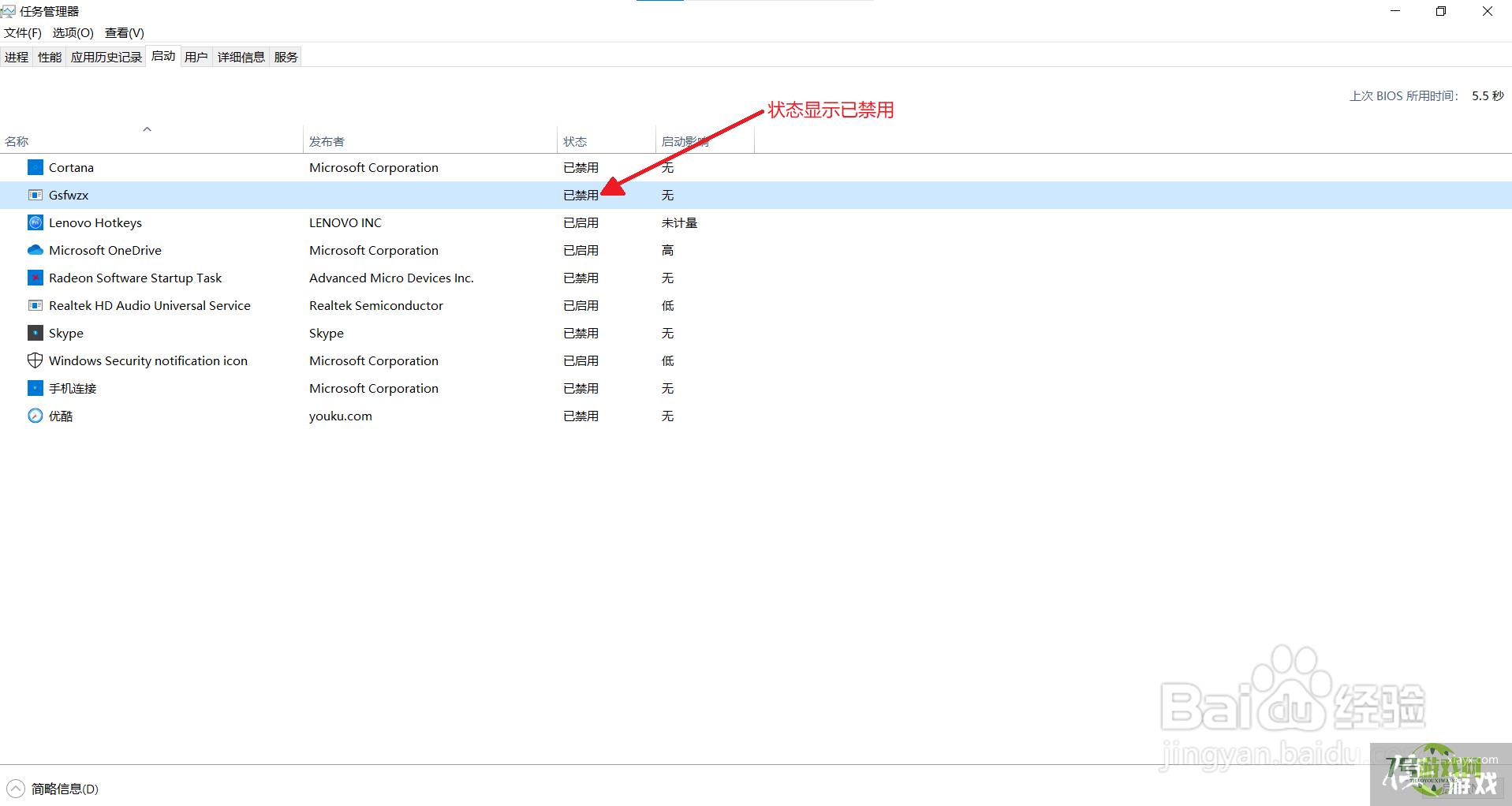
Task: Click 未计量 startup impact for Lenovo Hotkeys
Action: pos(679,222)
